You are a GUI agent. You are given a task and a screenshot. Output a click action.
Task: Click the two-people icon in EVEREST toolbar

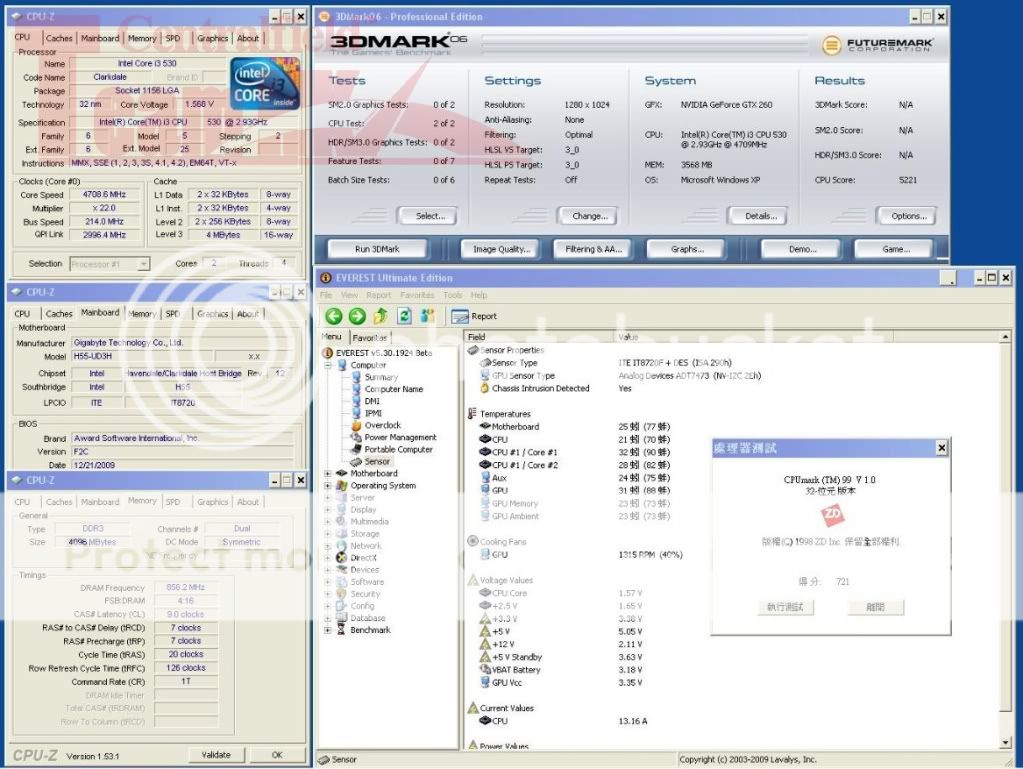pos(428,316)
